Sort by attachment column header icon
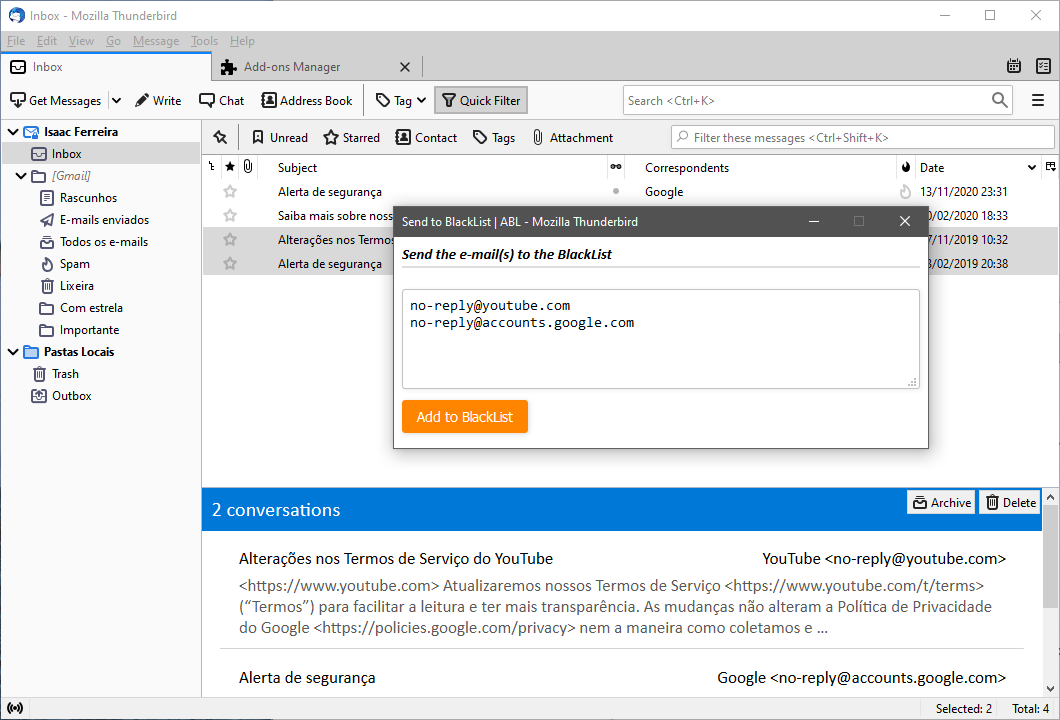Screen dimensions: 1060x720 click(248, 167)
